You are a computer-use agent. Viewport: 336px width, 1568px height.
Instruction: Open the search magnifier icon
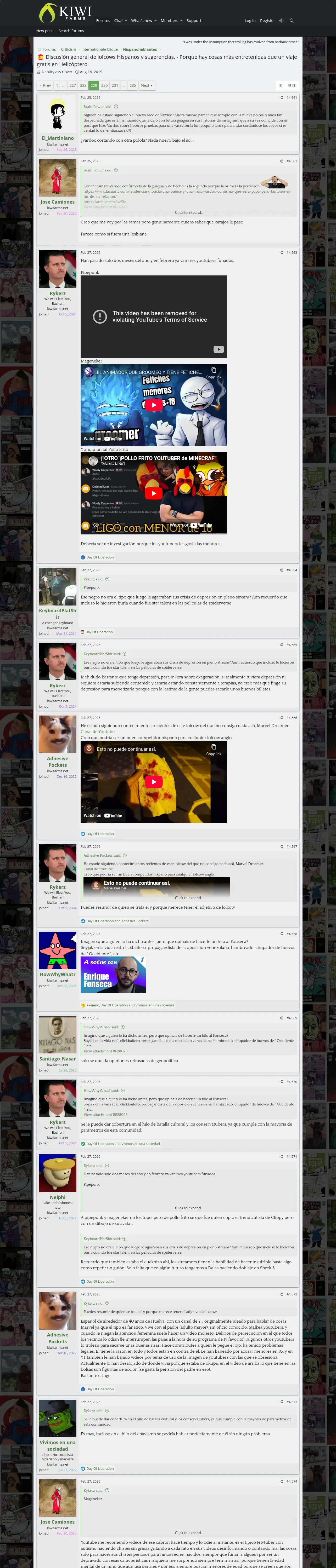click(x=292, y=21)
